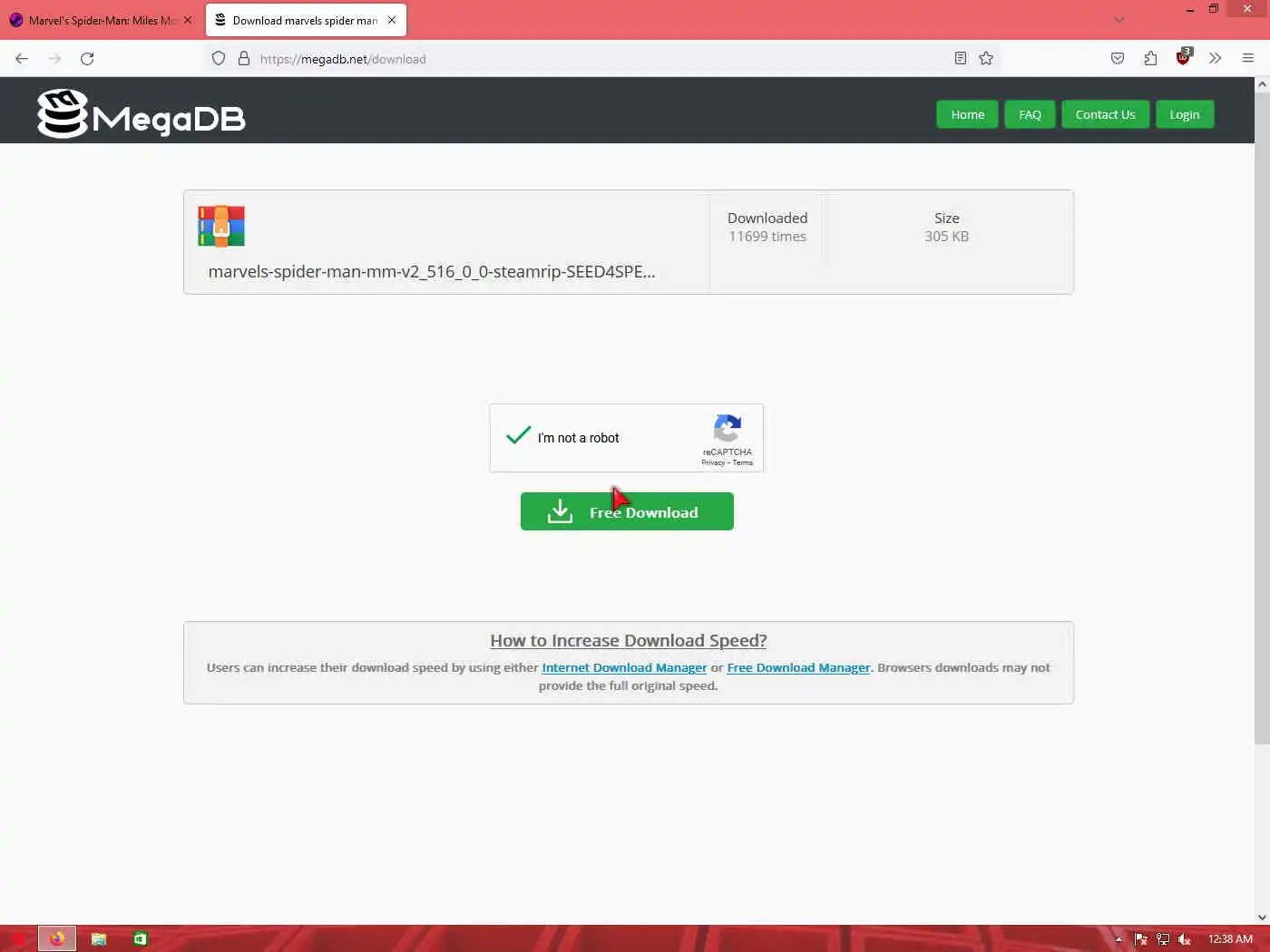The width and height of the screenshot is (1270, 952).
Task: Click the Size 305 KB text
Action: [x=947, y=227]
